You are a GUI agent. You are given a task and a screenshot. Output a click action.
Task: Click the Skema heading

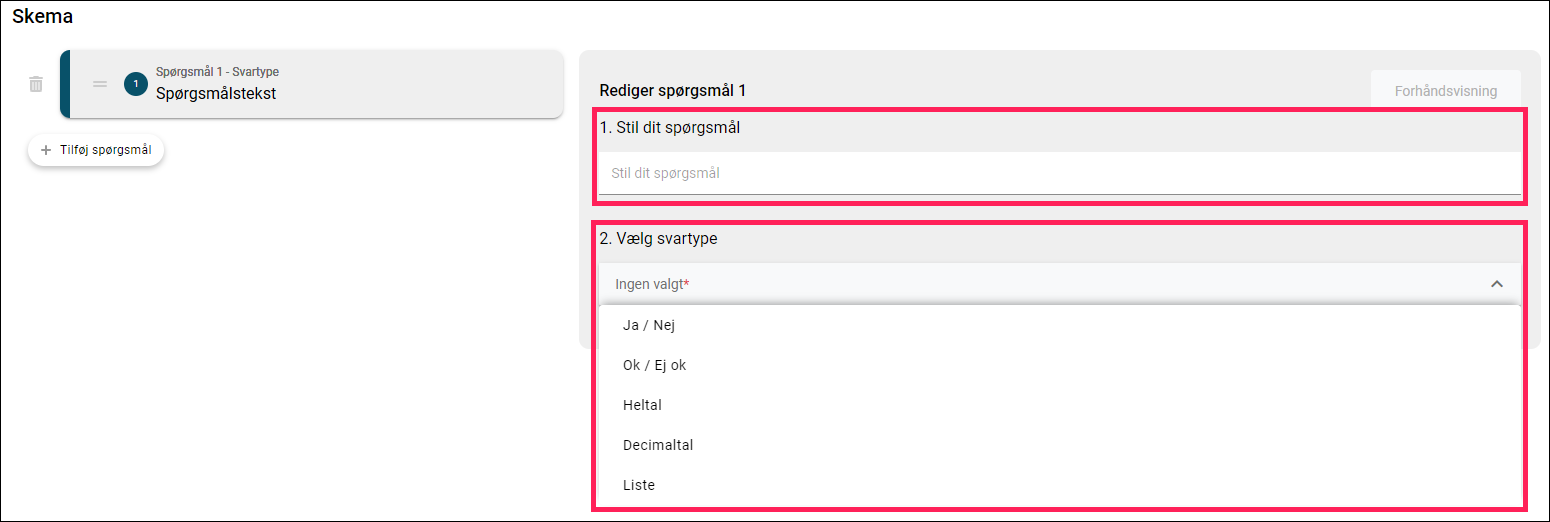[42, 16]
